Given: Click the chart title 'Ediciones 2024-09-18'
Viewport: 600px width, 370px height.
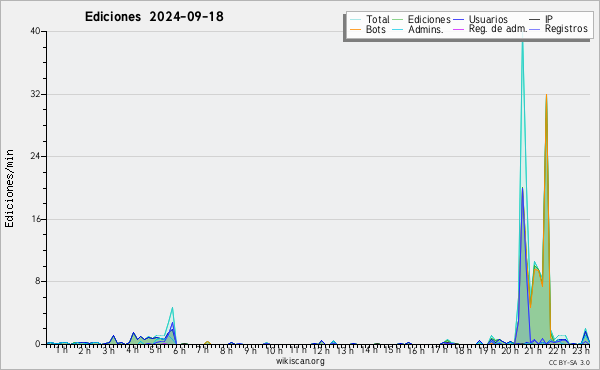Looking at the screenshot, I should coord(154,17).
